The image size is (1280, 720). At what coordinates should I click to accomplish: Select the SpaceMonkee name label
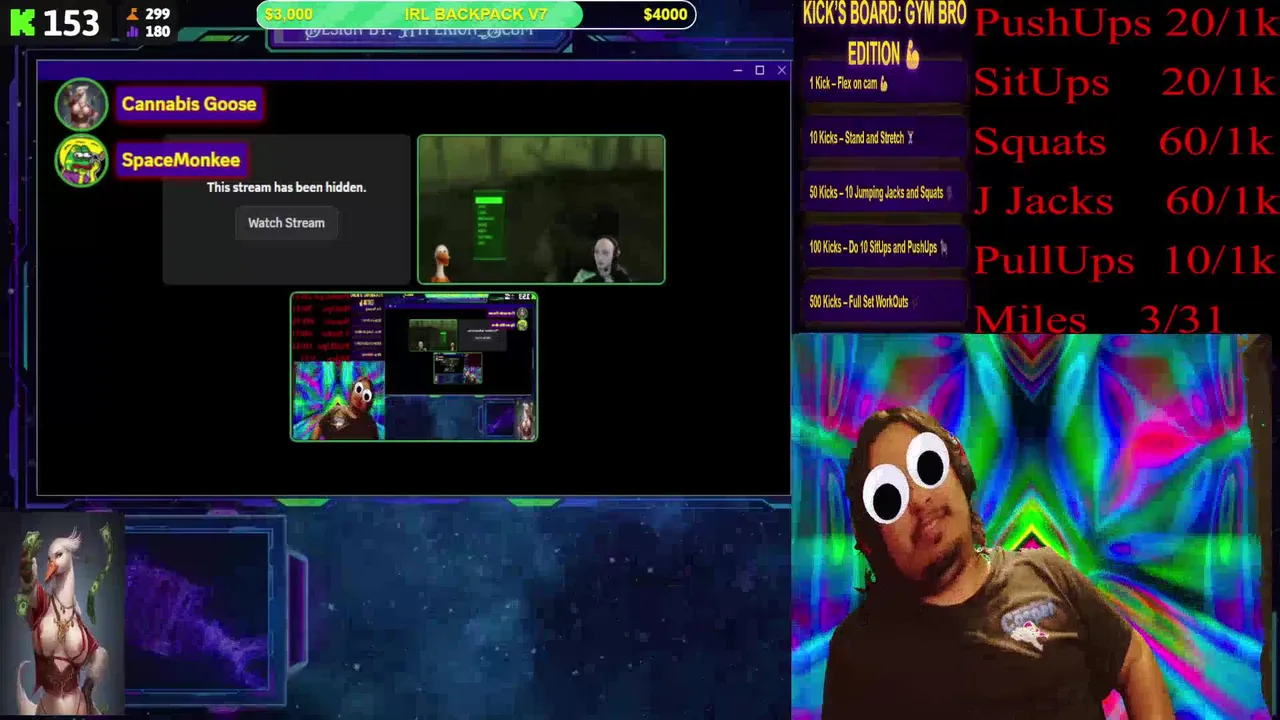point(181,160)
